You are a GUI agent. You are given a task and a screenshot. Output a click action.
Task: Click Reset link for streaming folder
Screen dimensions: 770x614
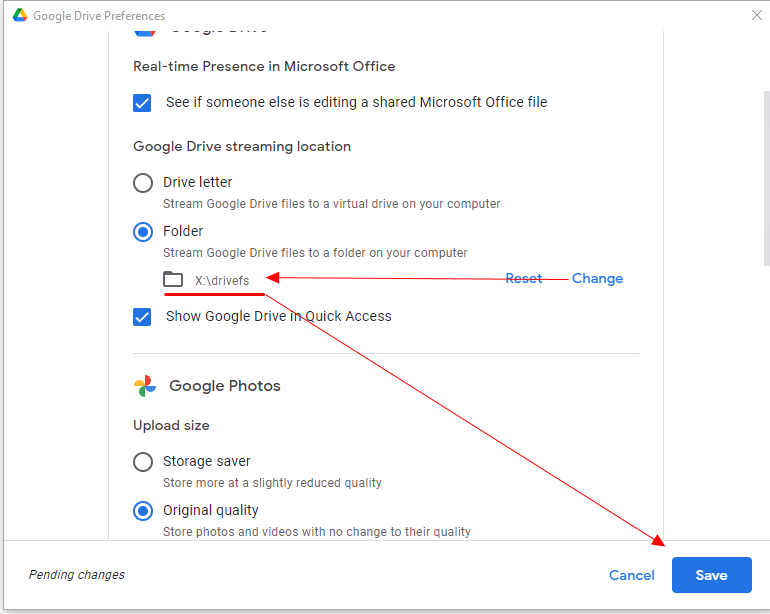click(523, 279)
